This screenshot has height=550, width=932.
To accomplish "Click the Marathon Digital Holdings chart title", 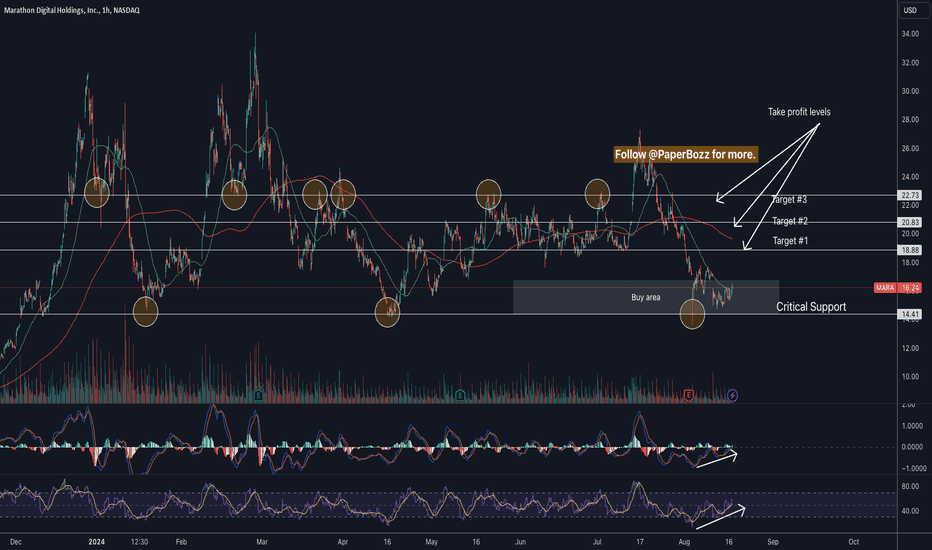I will [x=71, y=10].
